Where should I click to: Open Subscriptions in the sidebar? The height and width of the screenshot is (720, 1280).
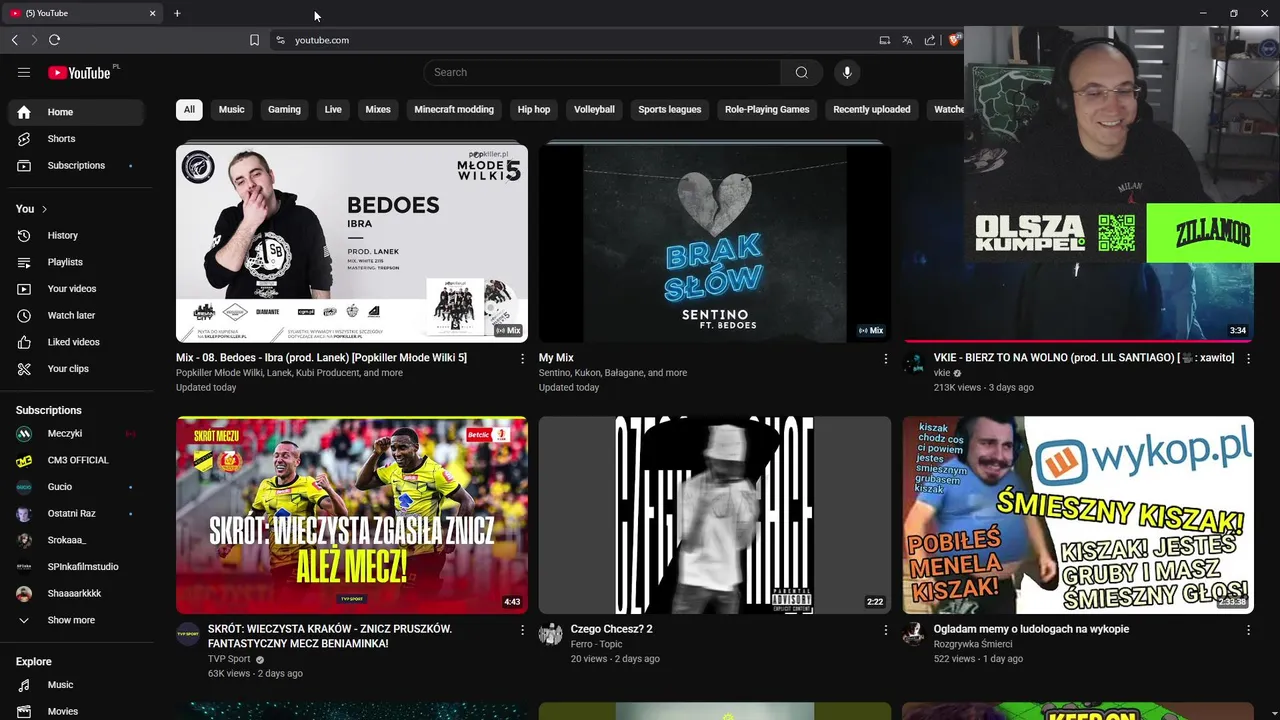(76, 165)
